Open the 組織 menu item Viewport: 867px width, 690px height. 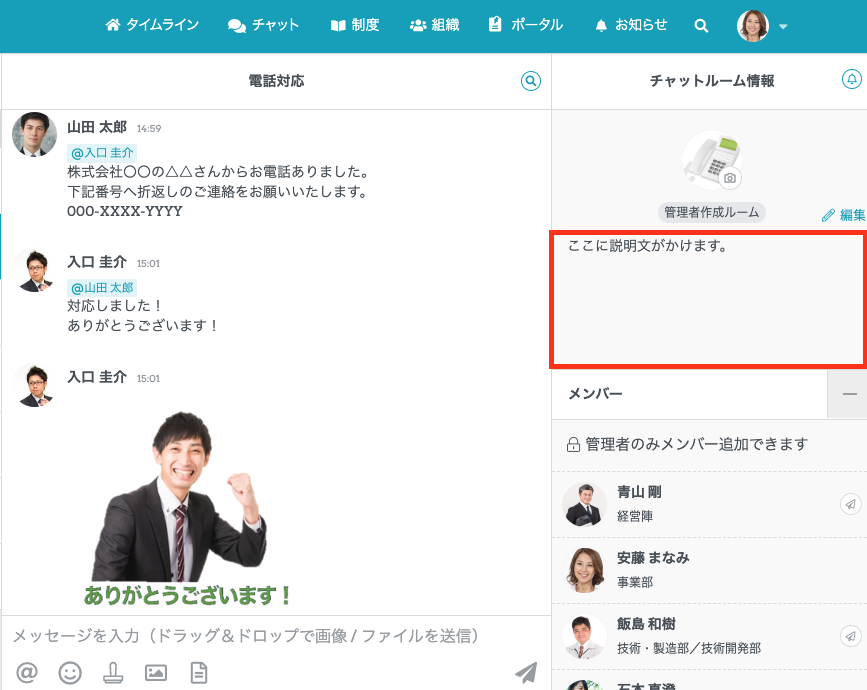click(435, 26)
